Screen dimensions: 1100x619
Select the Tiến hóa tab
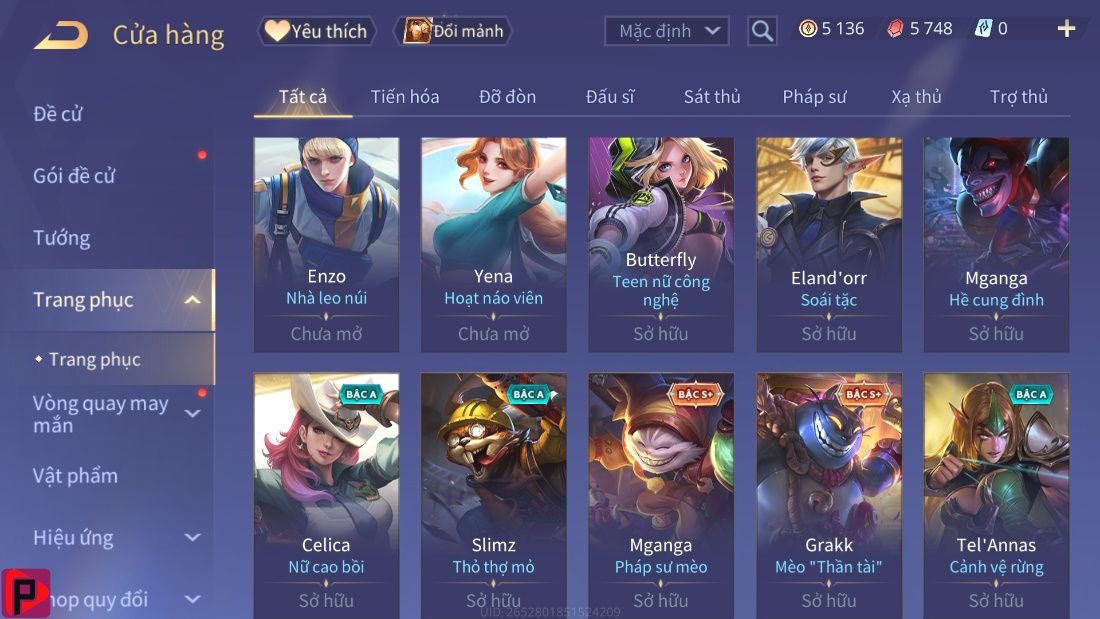click(405, 97)
